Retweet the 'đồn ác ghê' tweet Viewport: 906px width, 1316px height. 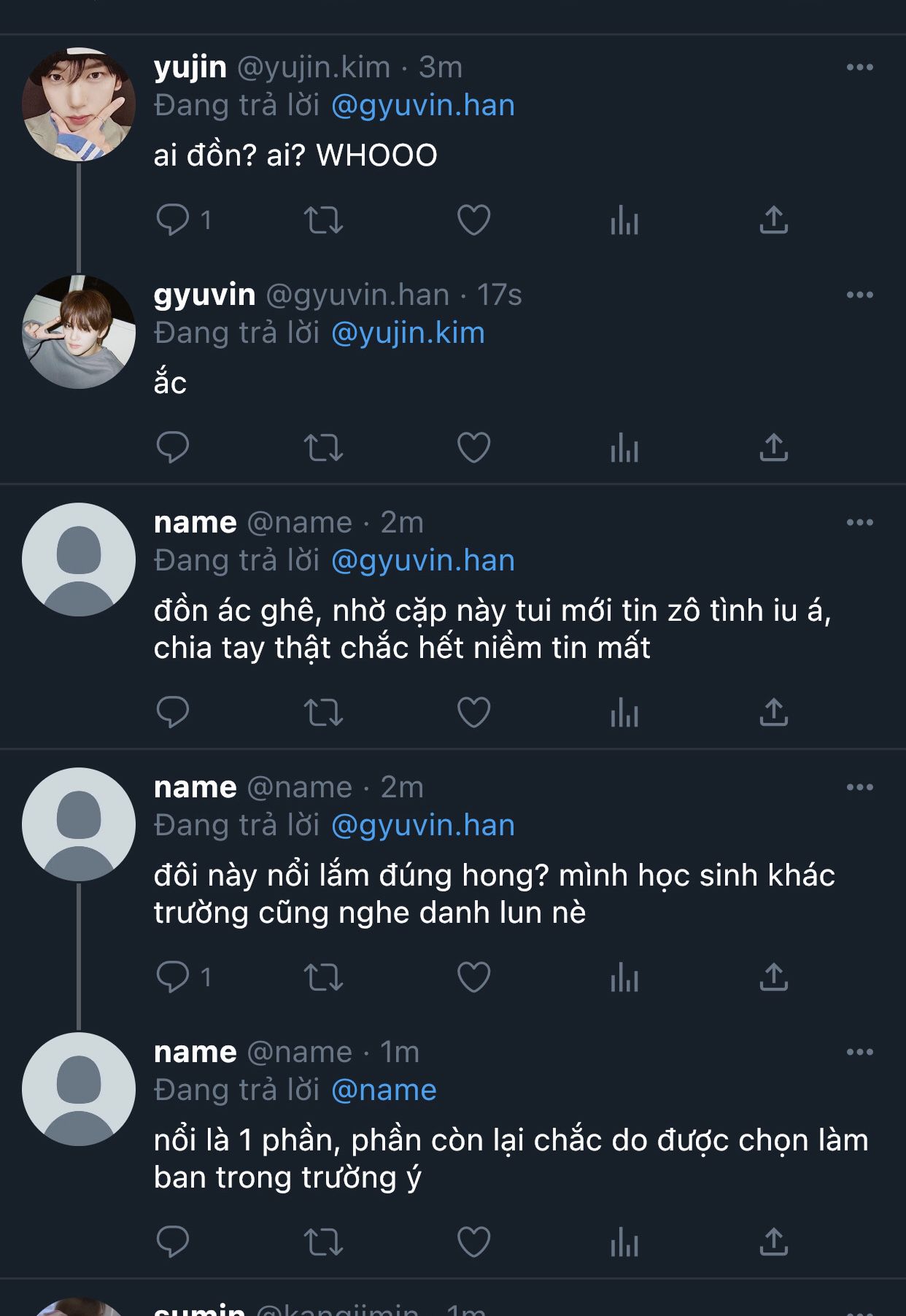tap(323, 712)
